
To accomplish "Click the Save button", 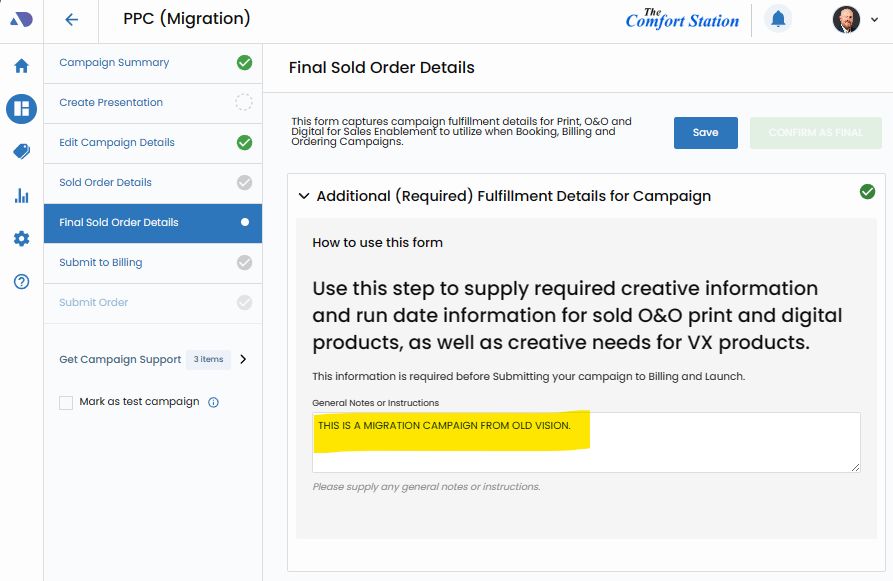I will pos(705,133).
